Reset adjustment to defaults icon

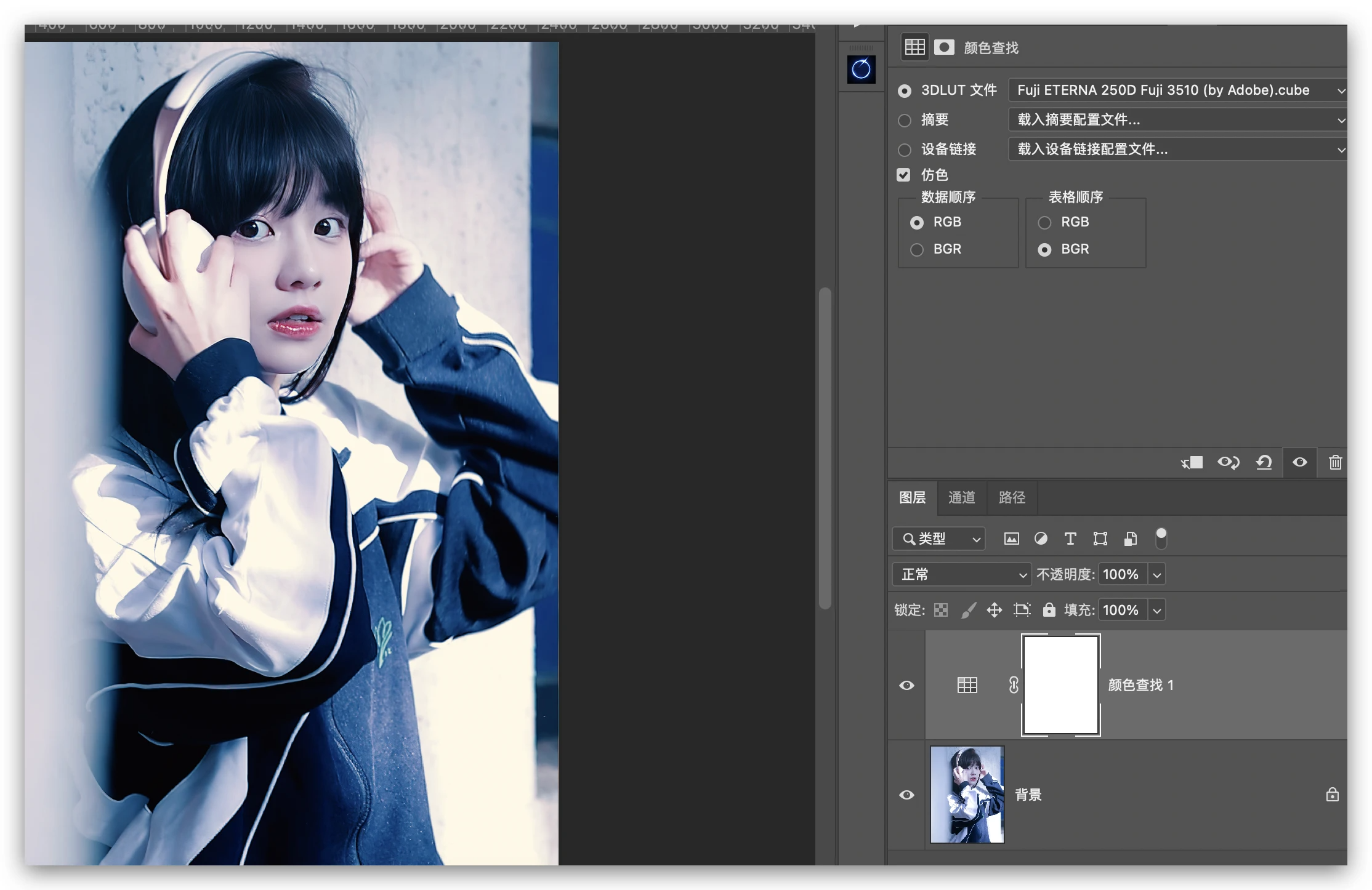coord(1264,462)
